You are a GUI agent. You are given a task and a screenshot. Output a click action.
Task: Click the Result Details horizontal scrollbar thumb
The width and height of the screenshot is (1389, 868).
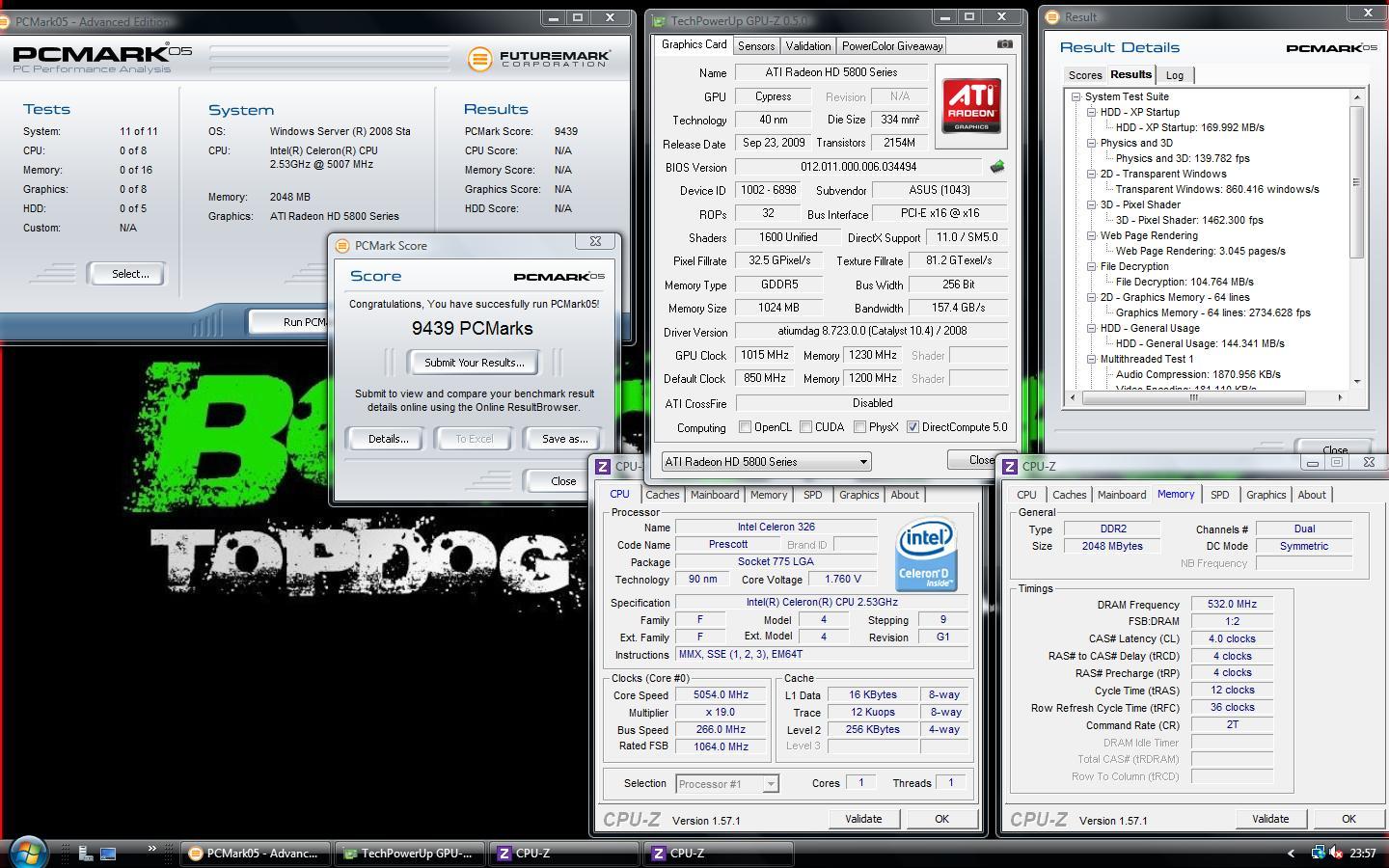1193,397
